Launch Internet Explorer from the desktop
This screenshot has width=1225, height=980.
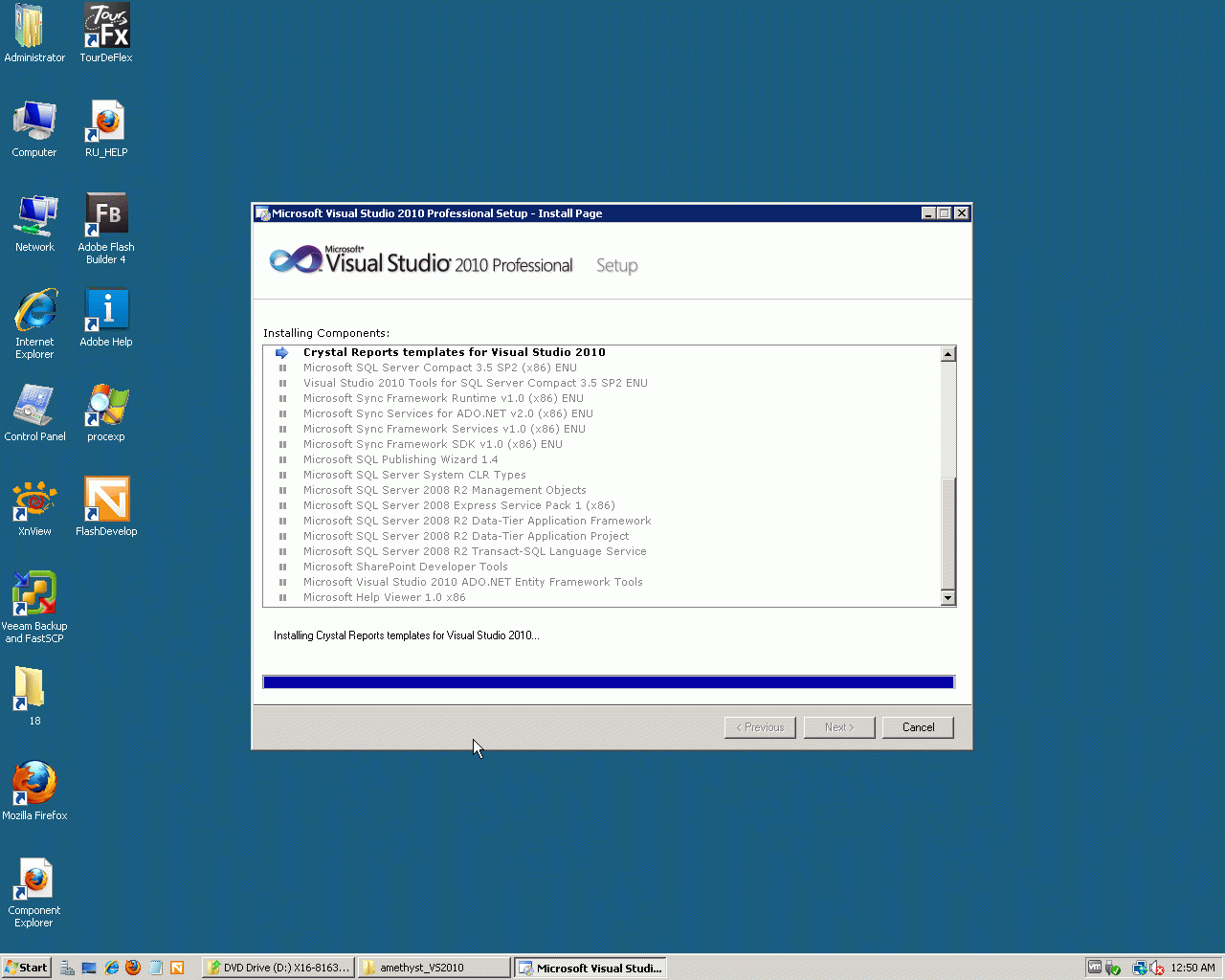[34, 323]
